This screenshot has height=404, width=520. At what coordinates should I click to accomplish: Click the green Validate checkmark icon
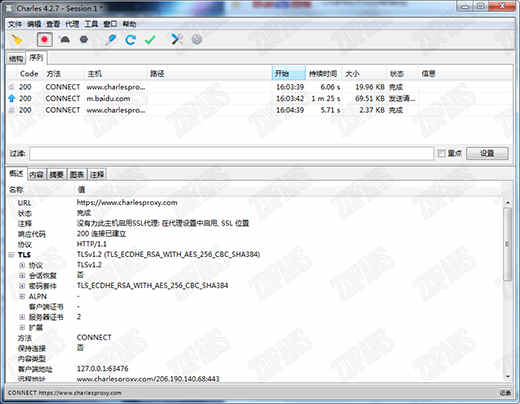coord(150,40)
